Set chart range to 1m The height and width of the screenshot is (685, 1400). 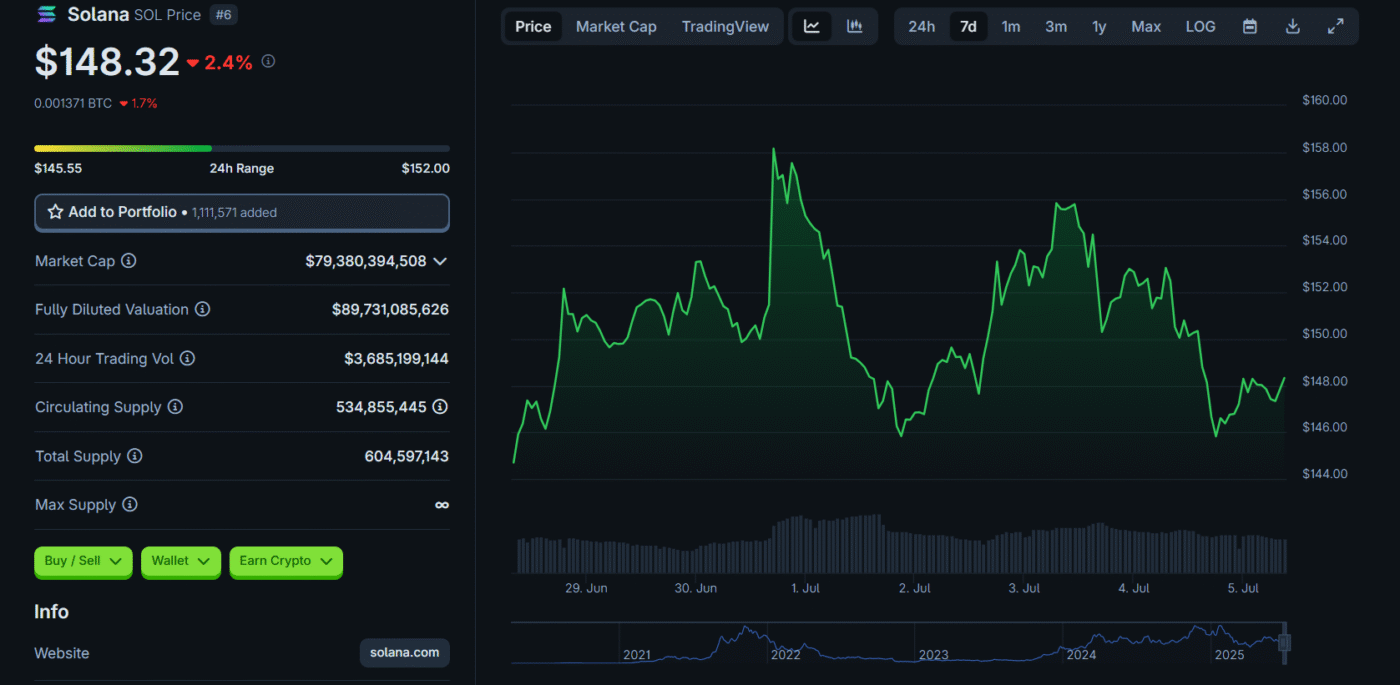(x=1011, y=27)
